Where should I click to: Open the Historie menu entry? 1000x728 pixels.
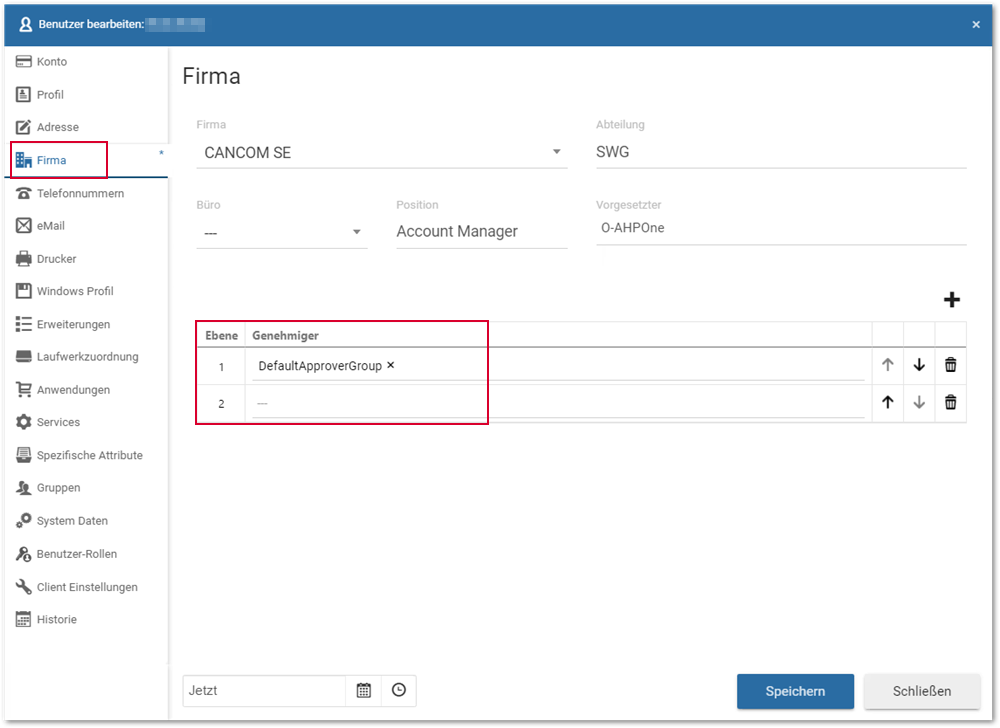click(x=86, y=619)
